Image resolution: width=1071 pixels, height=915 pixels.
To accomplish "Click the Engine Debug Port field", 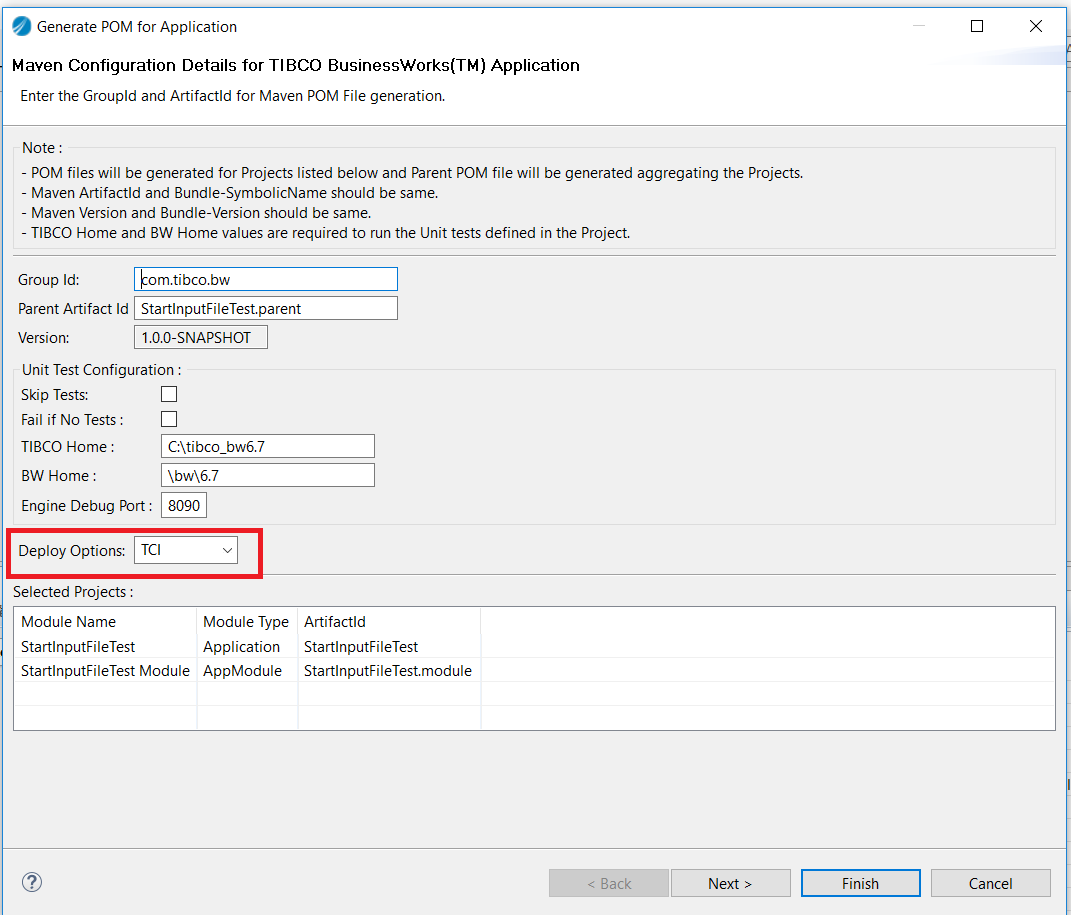I will point(184,505).
